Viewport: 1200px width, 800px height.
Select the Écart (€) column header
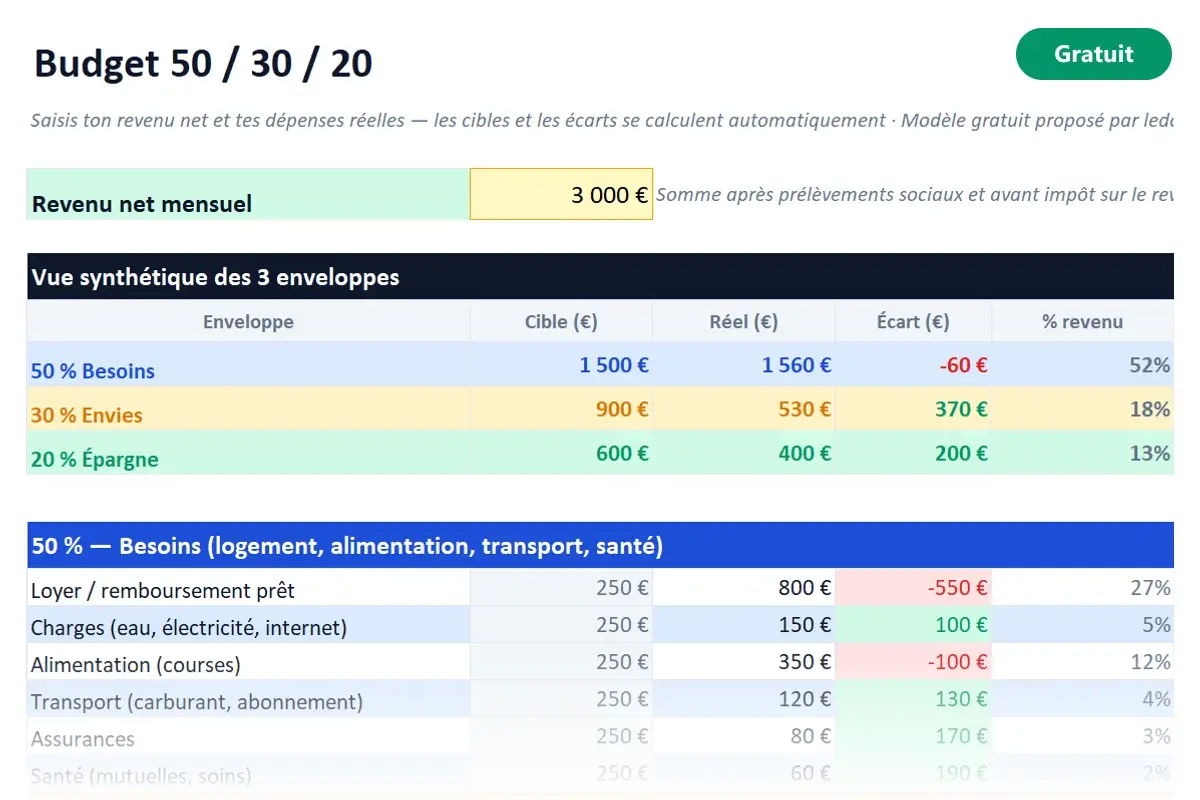point(913,322)
